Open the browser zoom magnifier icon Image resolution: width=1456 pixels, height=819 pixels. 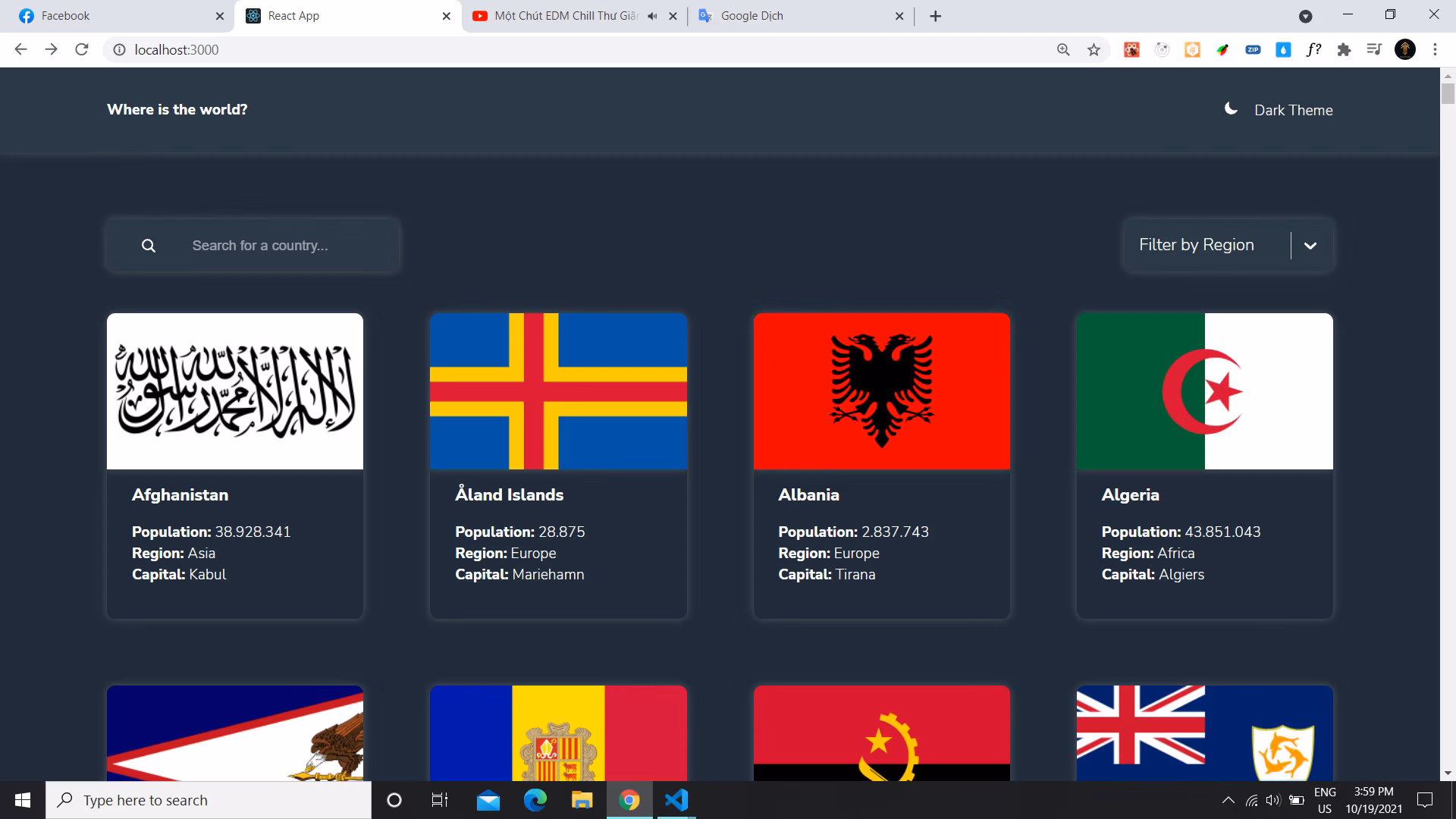(x=1063, y=50)
